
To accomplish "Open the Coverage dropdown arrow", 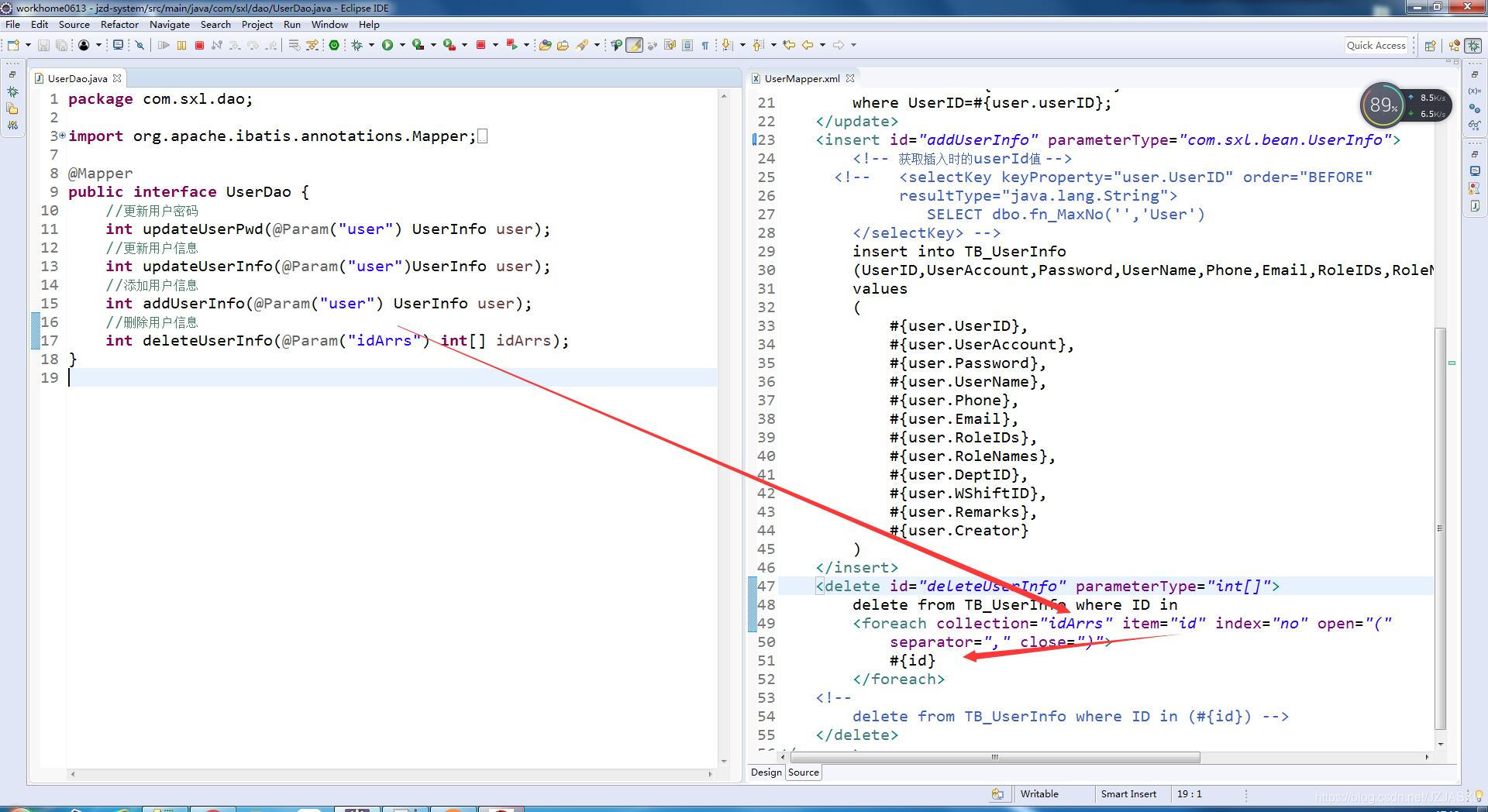I will pyautogui.click(x=433, y=45).
